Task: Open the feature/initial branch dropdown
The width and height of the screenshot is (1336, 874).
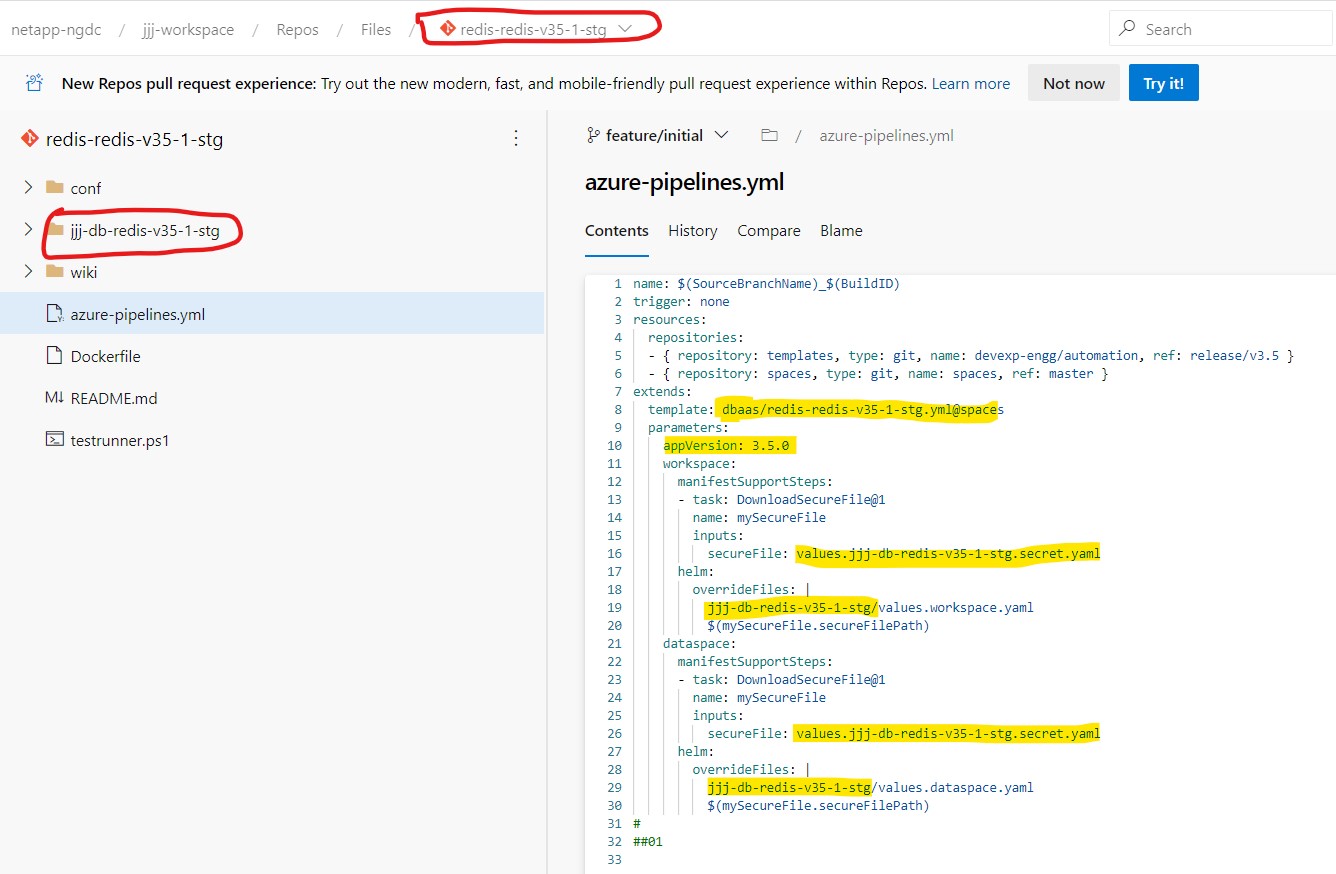Action: pos(721,135)
